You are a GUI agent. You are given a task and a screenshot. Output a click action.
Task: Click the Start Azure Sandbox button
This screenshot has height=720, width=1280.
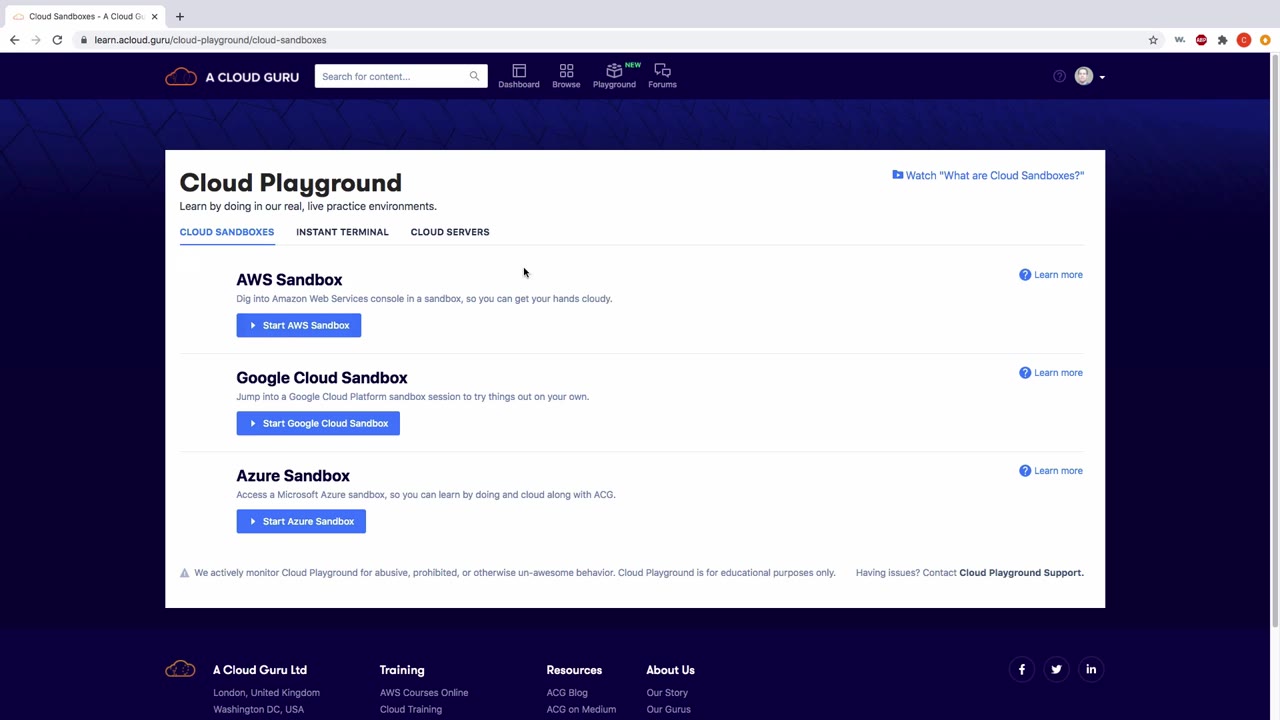tap(301, 521)
